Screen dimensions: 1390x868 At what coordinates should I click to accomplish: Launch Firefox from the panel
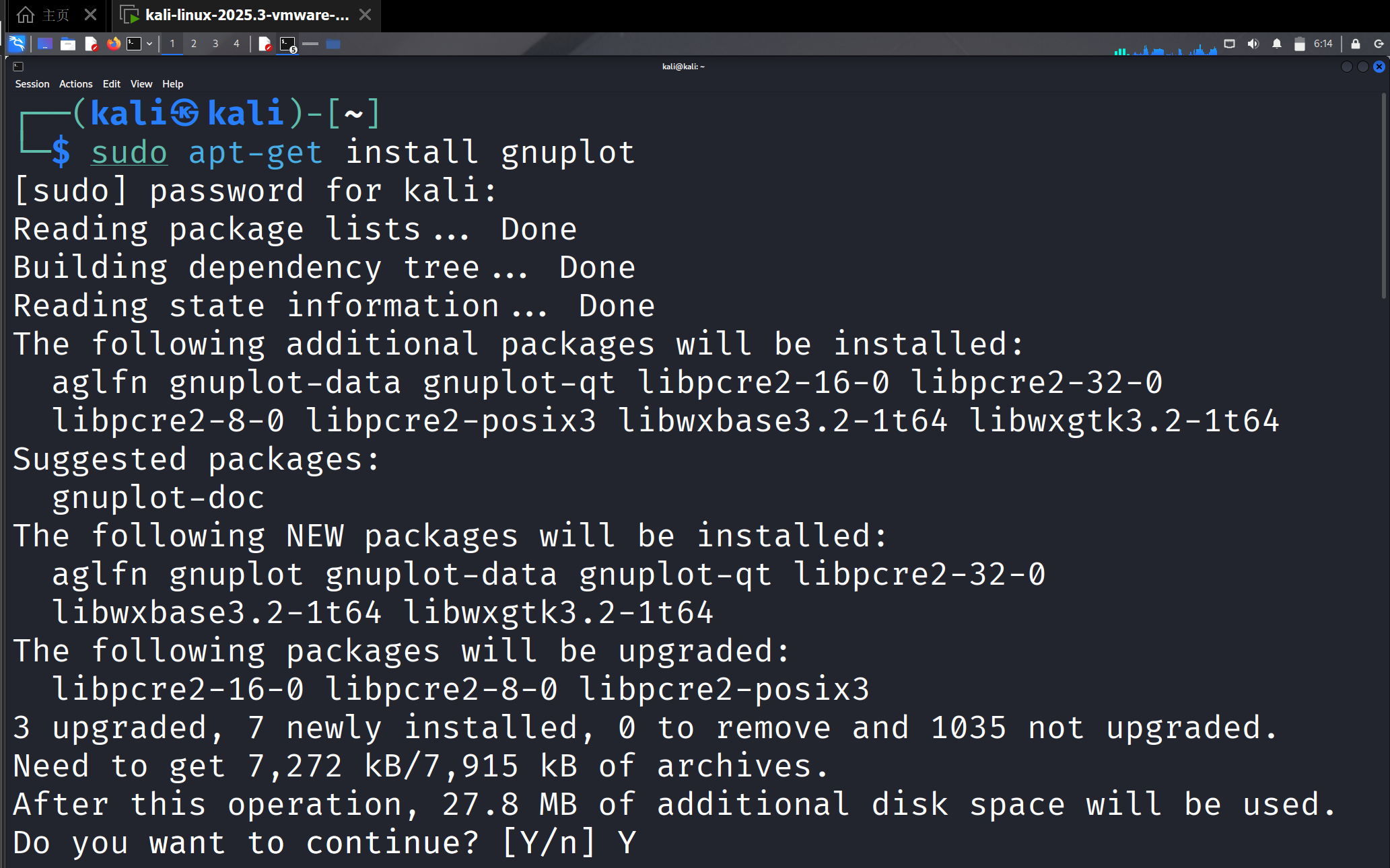pyautogui.click(x=114, y=44)
